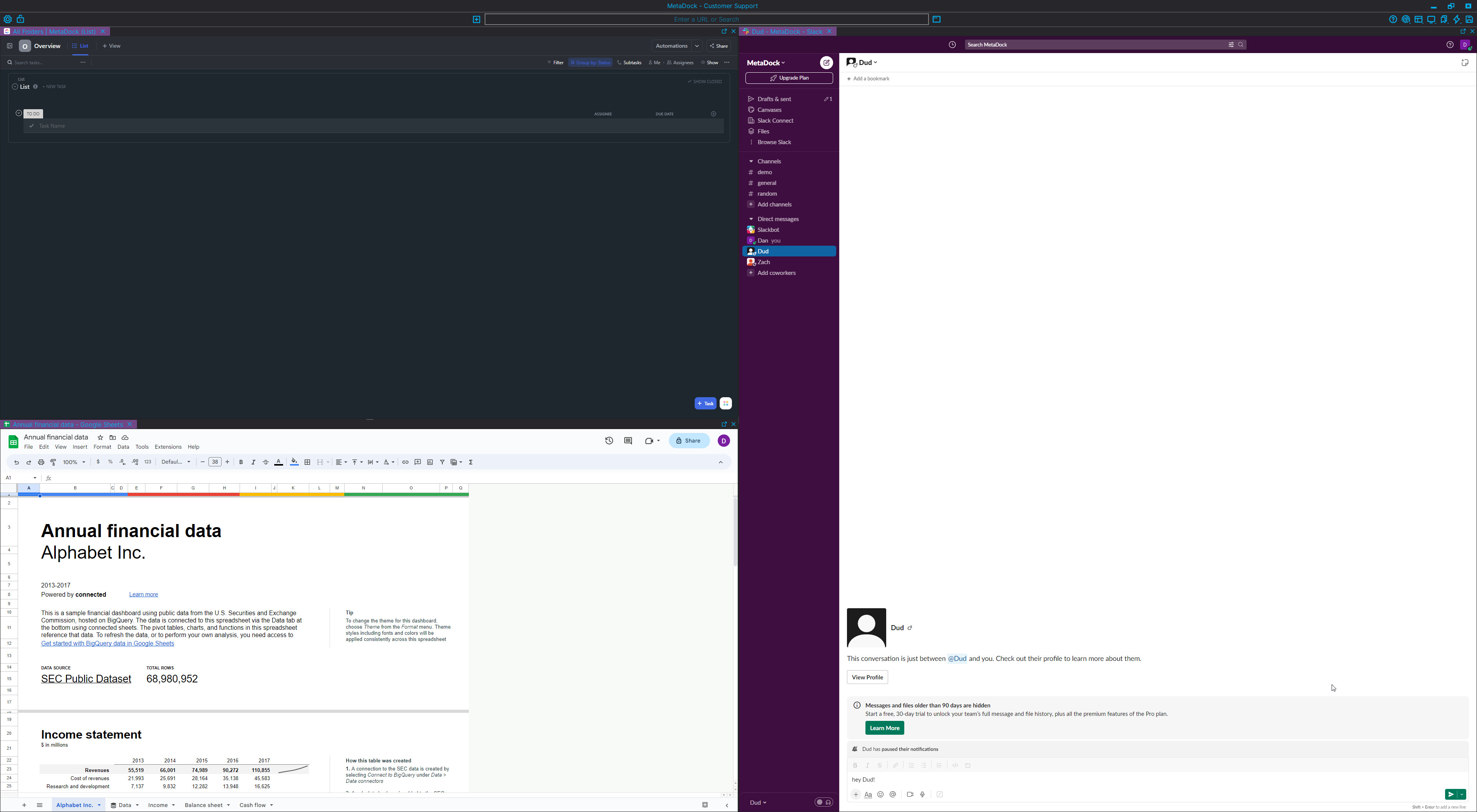Start a new Slack message with the compose icon
This screenshot has height=812, width=1477.
[826, 62]
